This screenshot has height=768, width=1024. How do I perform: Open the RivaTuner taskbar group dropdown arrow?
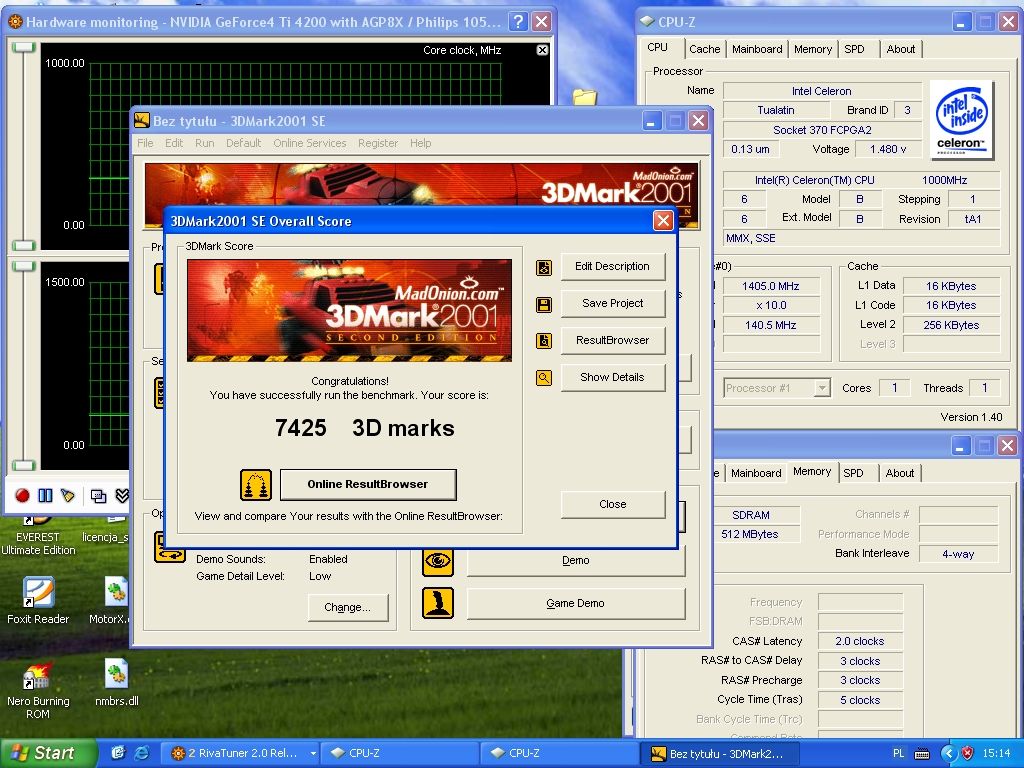click(x=313, y=753)
